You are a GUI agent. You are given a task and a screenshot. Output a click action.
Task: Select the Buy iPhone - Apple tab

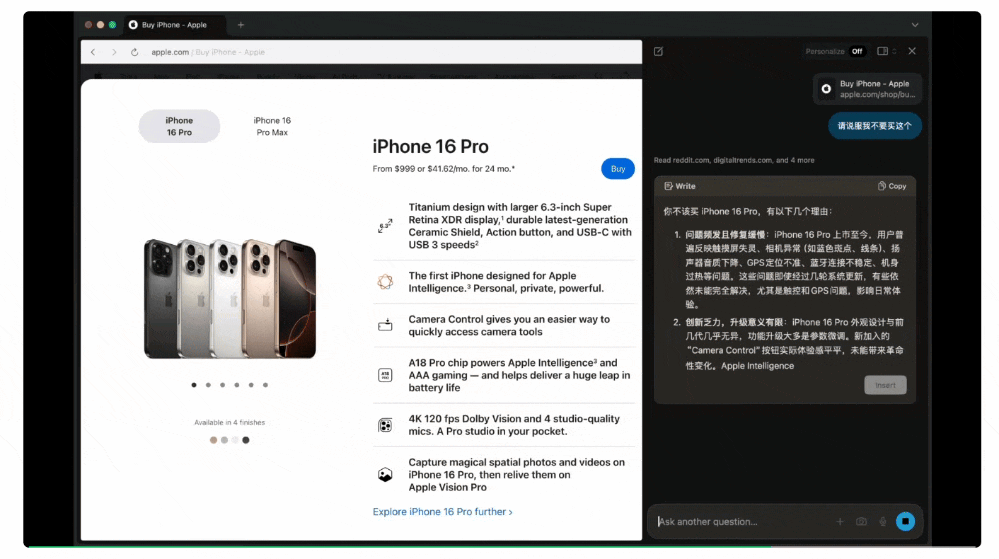pyautogui.click(x=174, y=25)
